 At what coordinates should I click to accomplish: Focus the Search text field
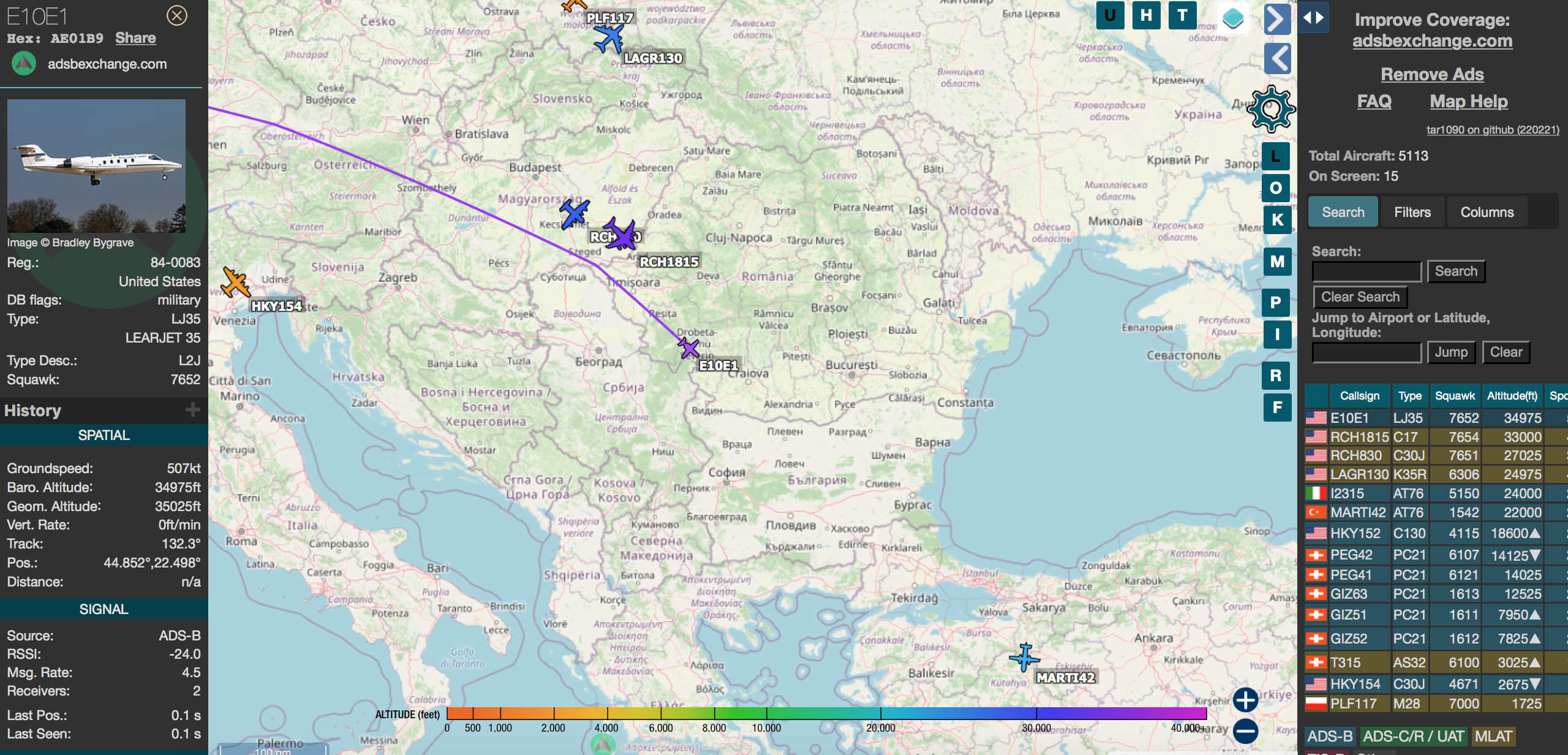(1366, 271)
